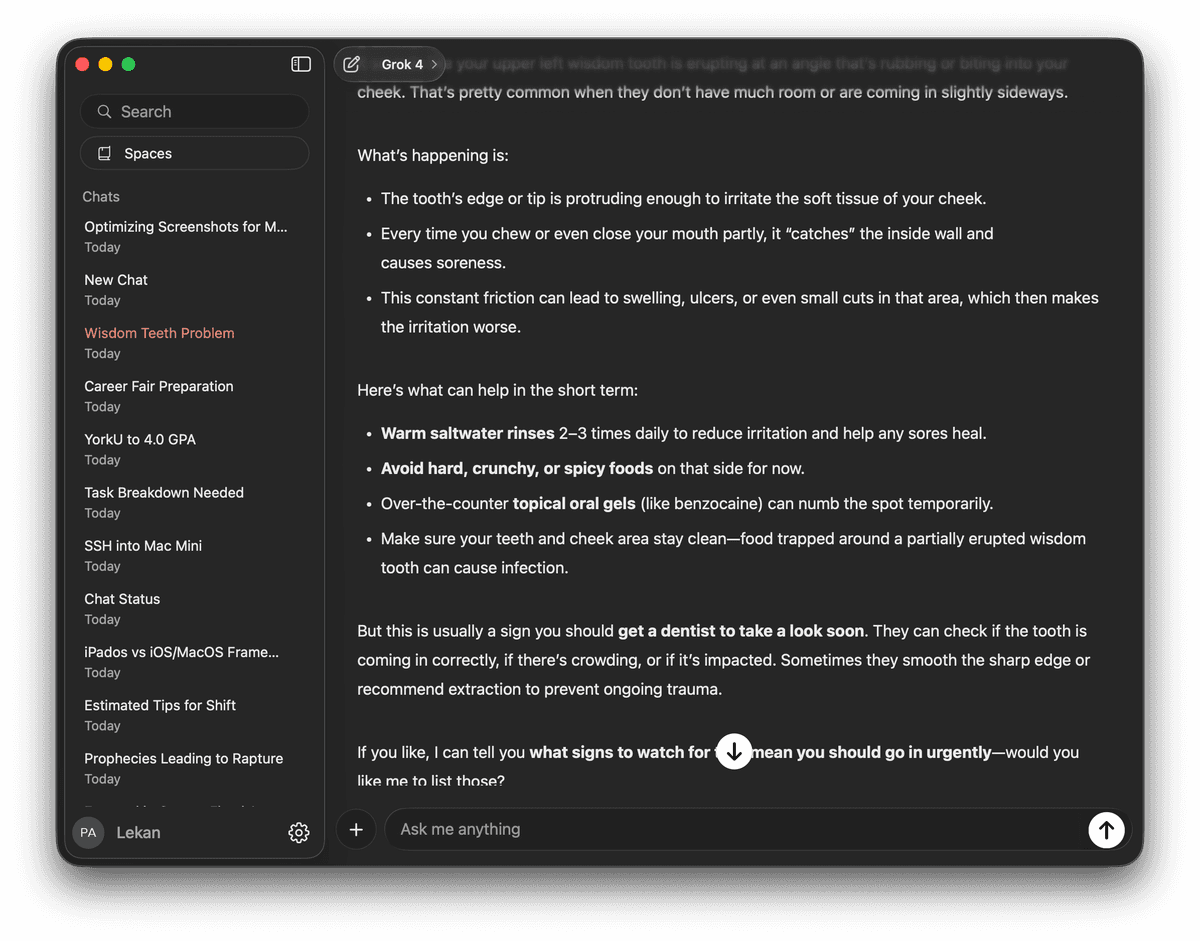Click the Lekan account name

click(138, 832)
